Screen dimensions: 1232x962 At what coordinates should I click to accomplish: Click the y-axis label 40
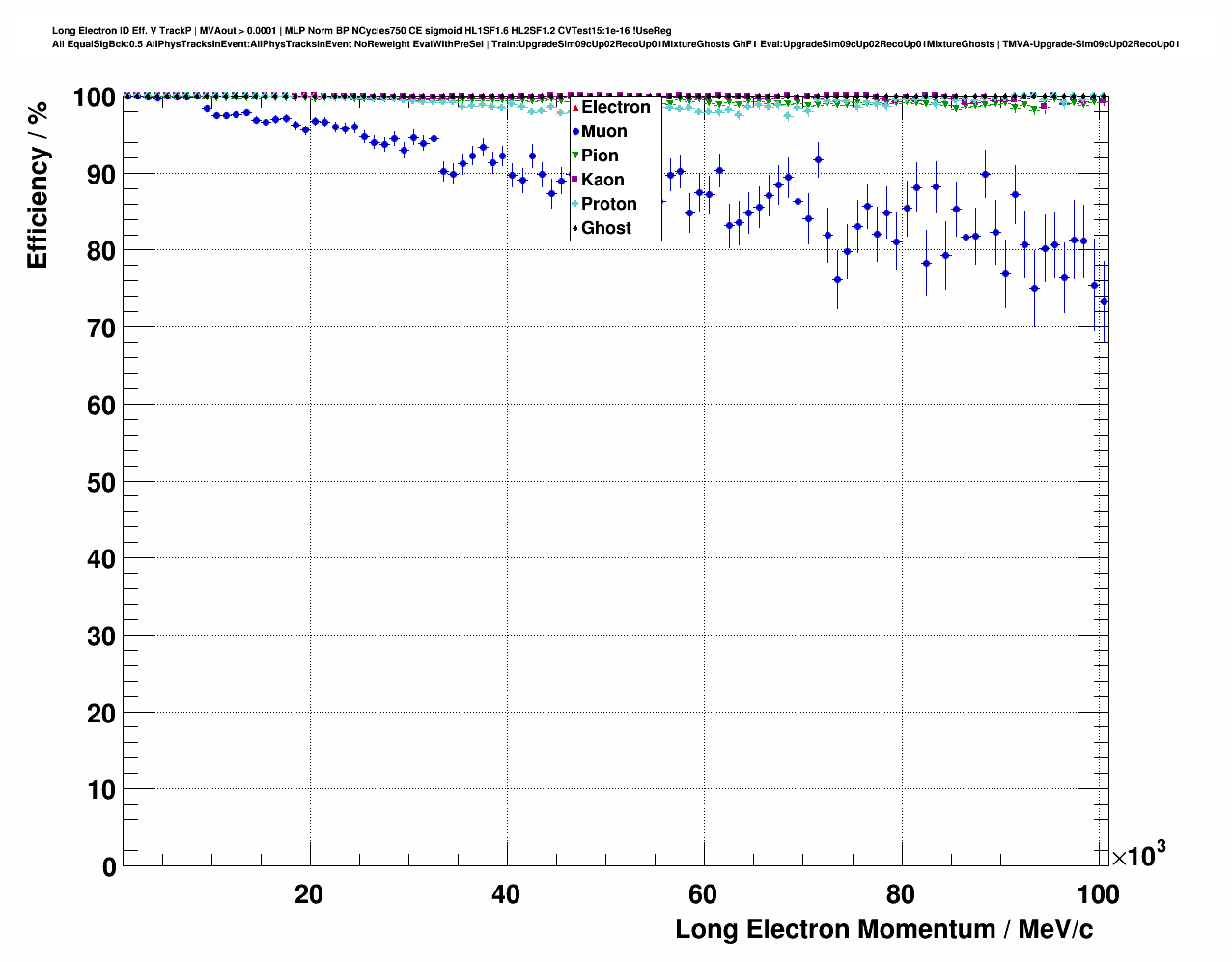(101, 559)
